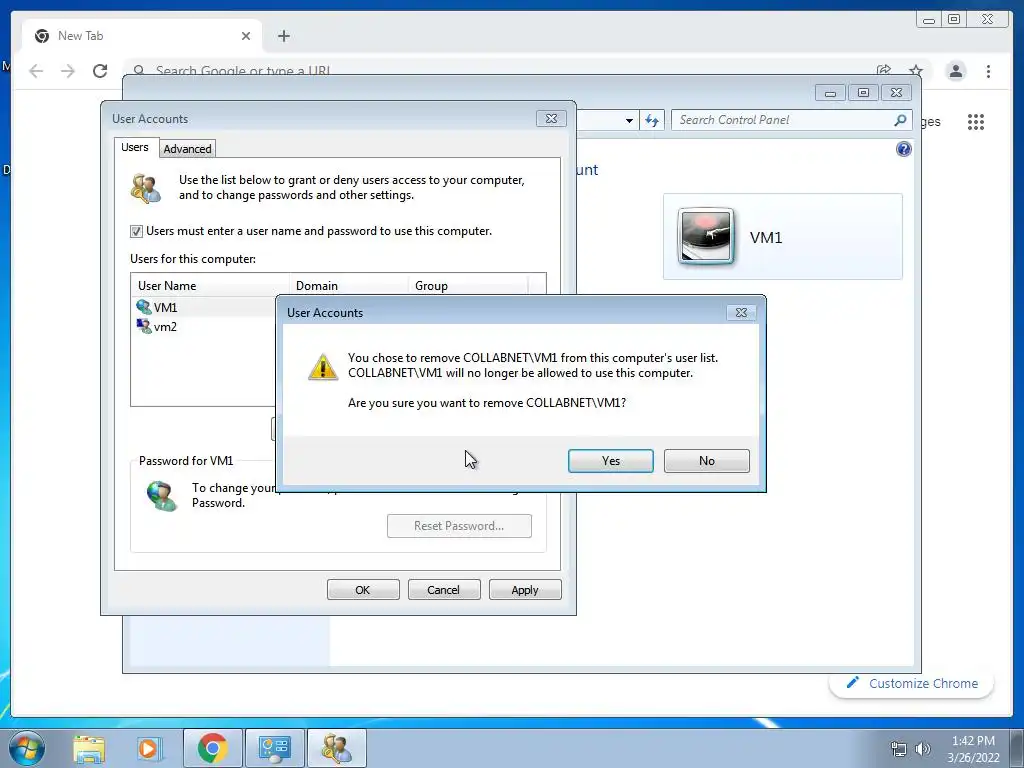Click the Control Panel refresh arrows button
Image resolution: width=1024 pixels, height=768 pixels.
click(x=652, y=120)
